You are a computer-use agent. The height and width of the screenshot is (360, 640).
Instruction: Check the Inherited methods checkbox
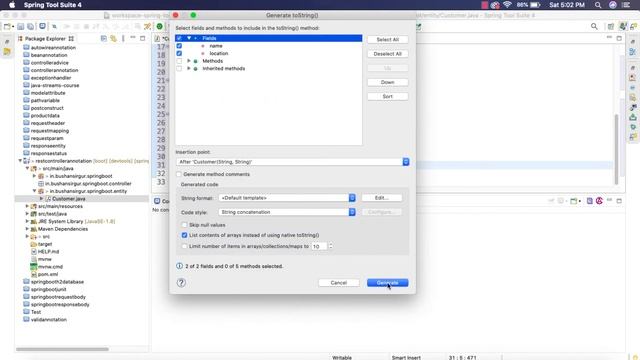tap(179, 69)
